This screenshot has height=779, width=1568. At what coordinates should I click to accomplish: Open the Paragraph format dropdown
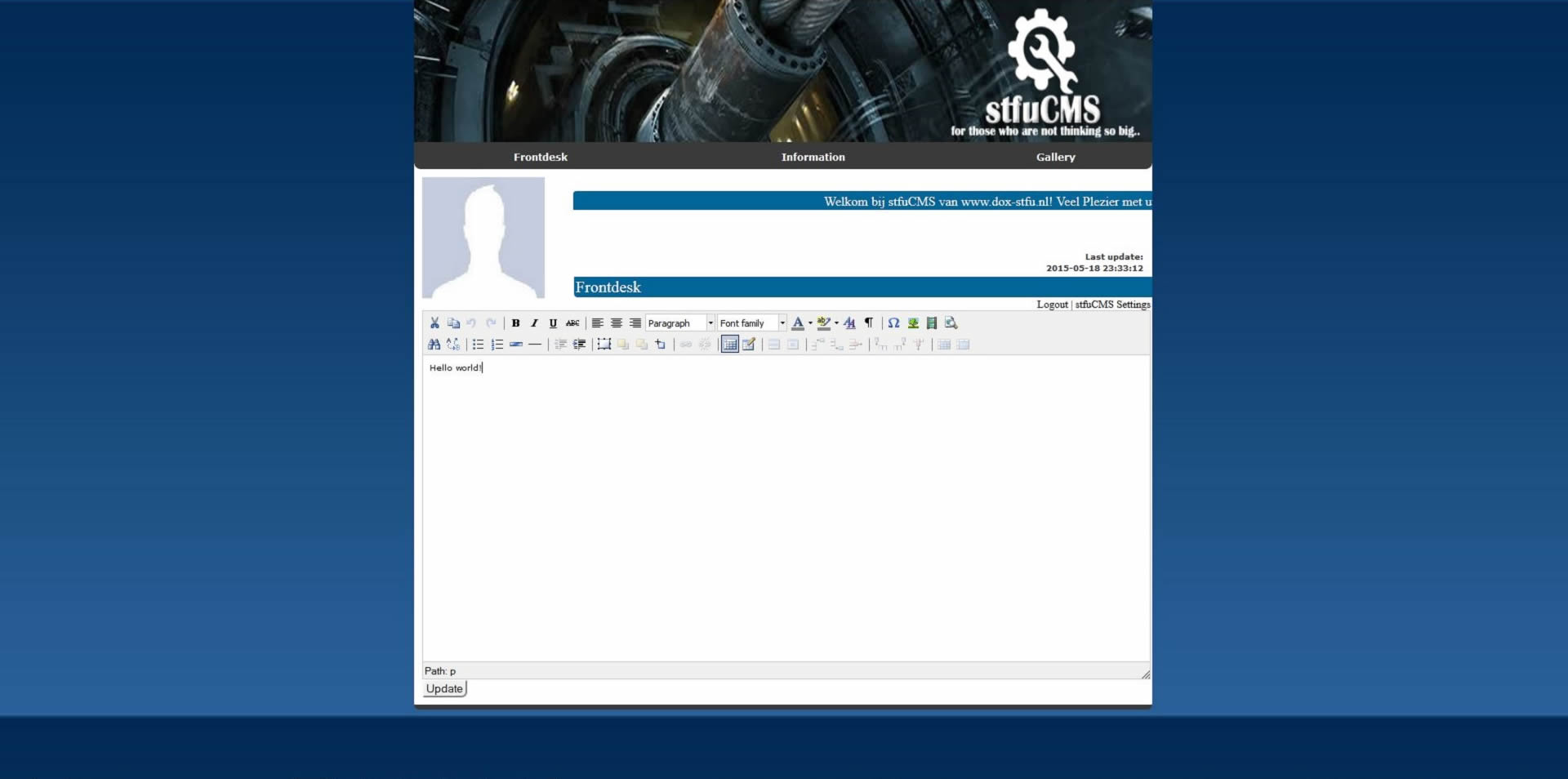point(680,323)
